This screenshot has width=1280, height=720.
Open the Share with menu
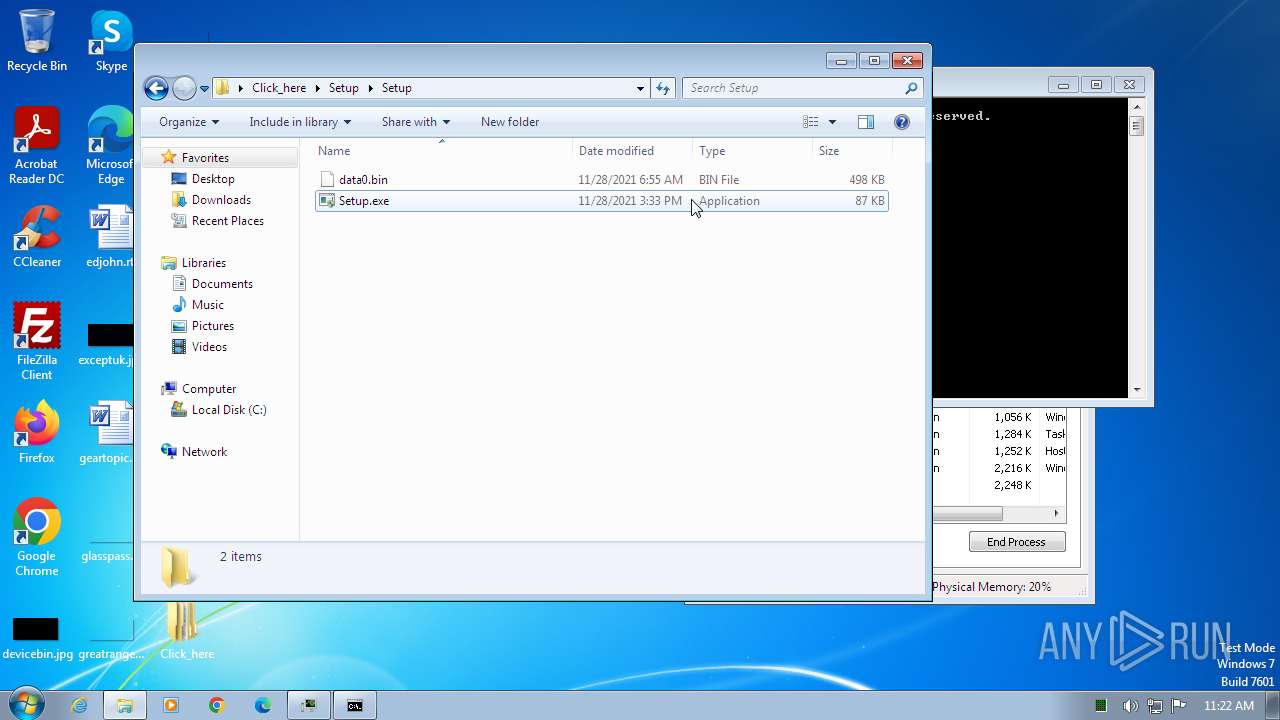click(x=416, y=122)
